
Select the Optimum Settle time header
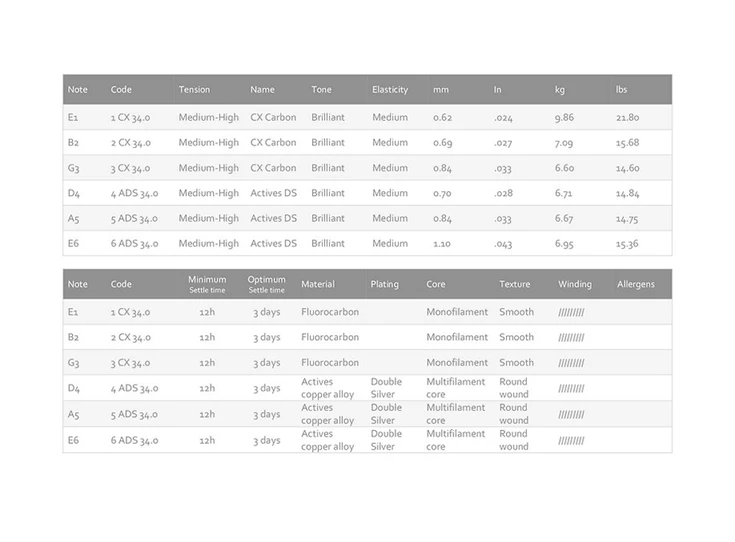(266, 284)
